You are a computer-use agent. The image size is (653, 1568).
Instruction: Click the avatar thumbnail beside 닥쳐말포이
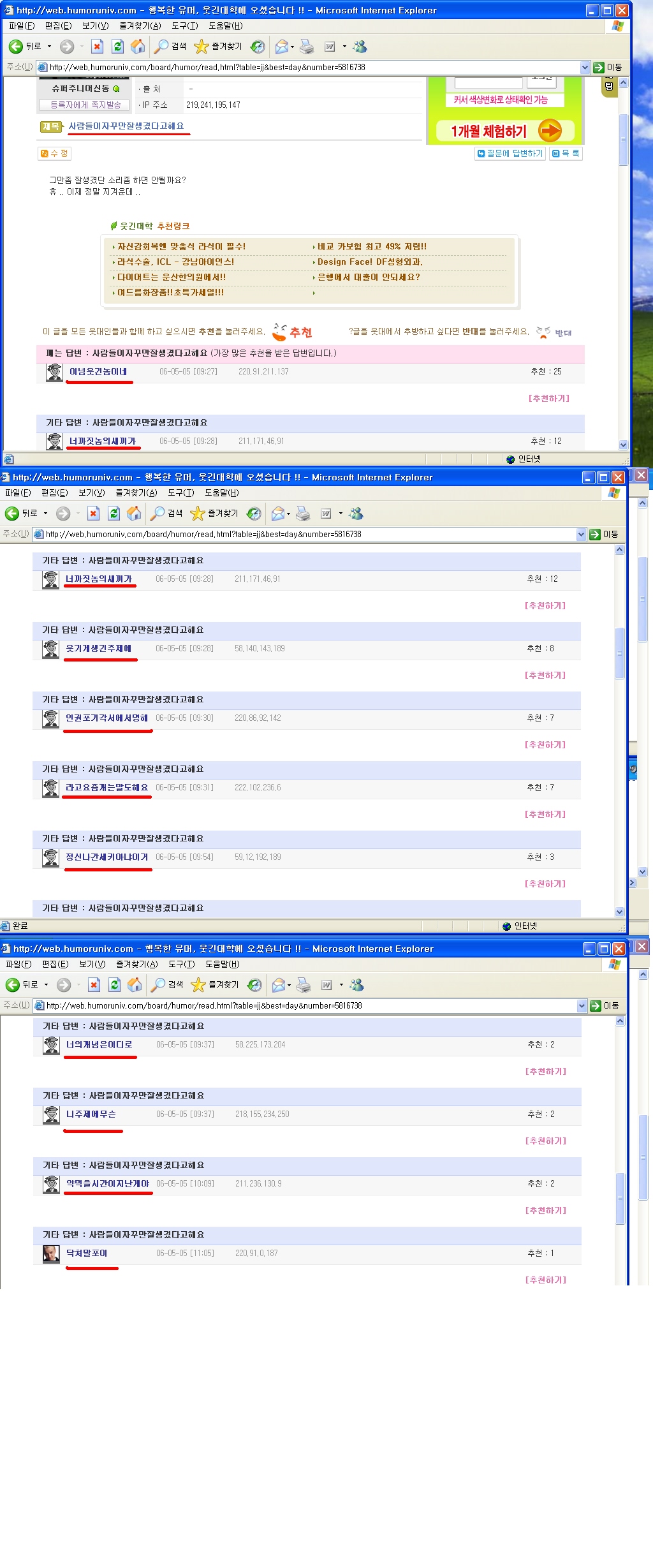(x=51, y=1254)
